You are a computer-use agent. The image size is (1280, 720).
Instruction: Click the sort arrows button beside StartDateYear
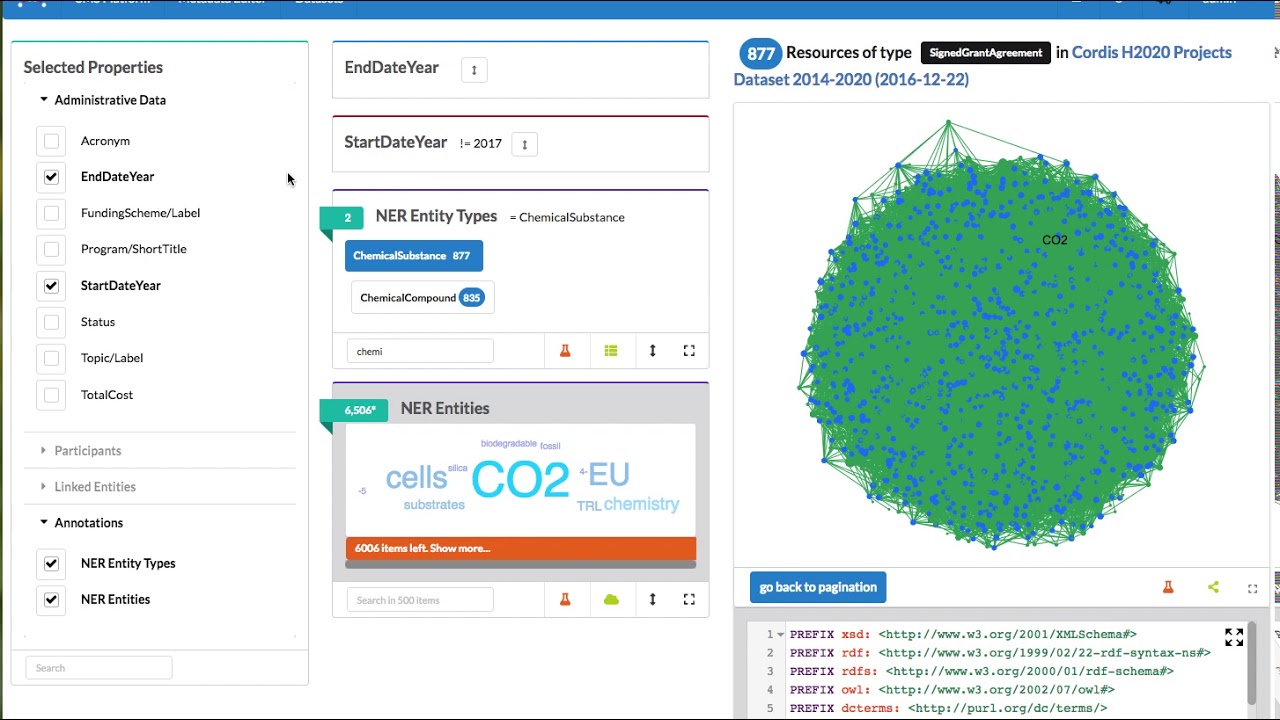coord(524,144)
